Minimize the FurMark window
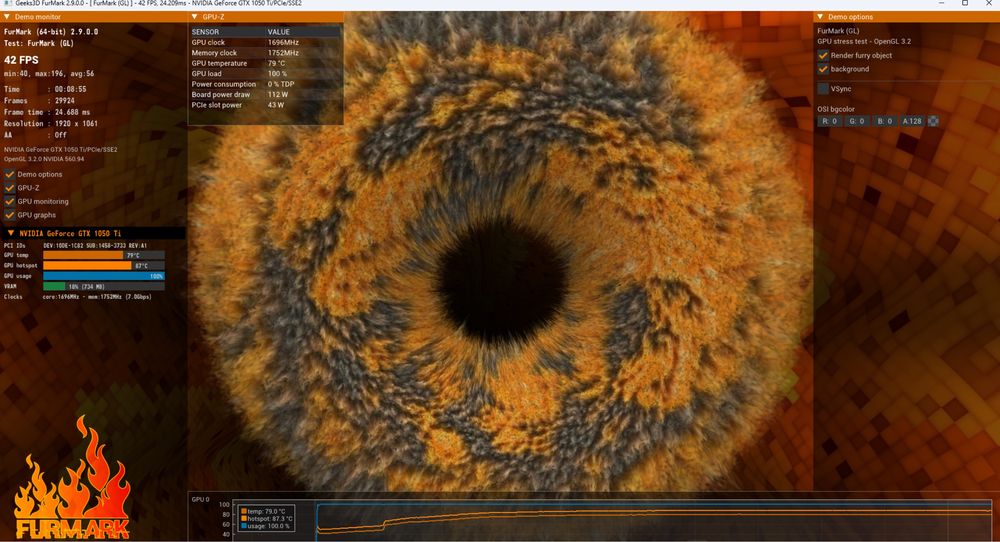Screen dimensions: 1000x542 tap(942, 3)
